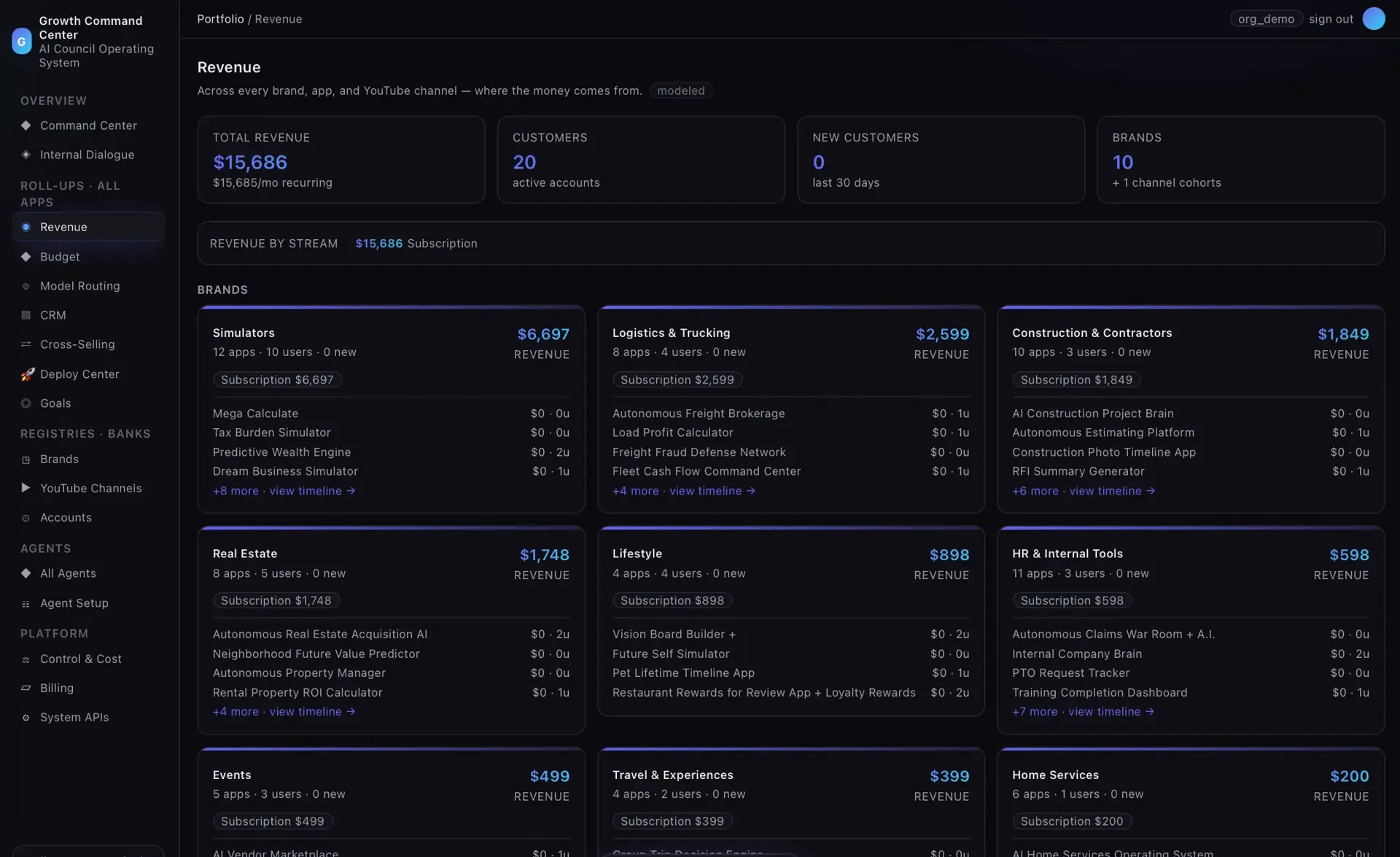Click the user avatar circle top right

(1374, 19)
